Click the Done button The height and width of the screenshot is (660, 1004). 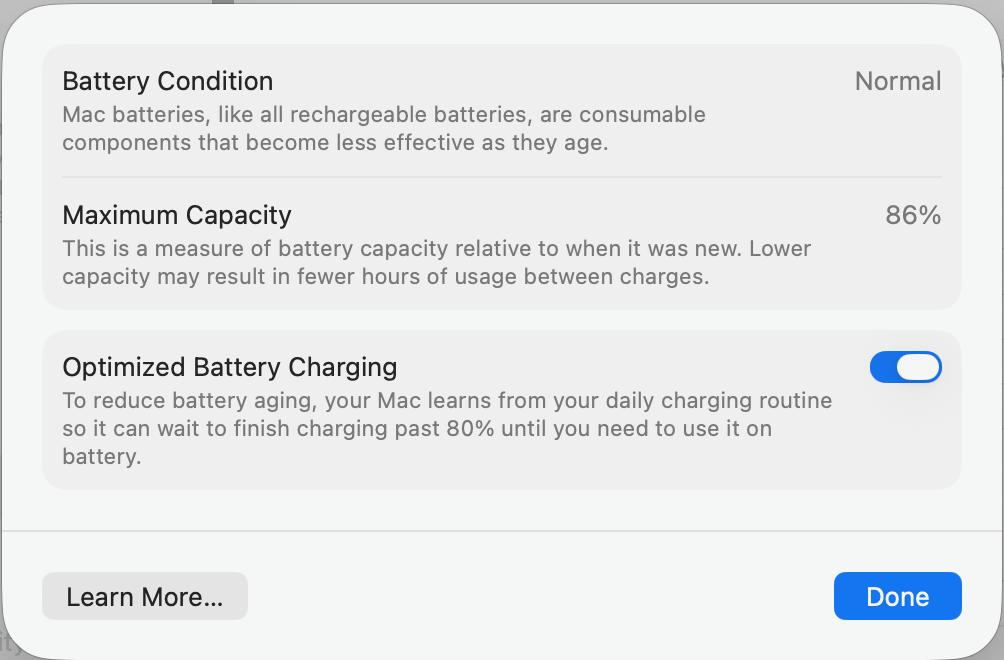click(897, 597)
